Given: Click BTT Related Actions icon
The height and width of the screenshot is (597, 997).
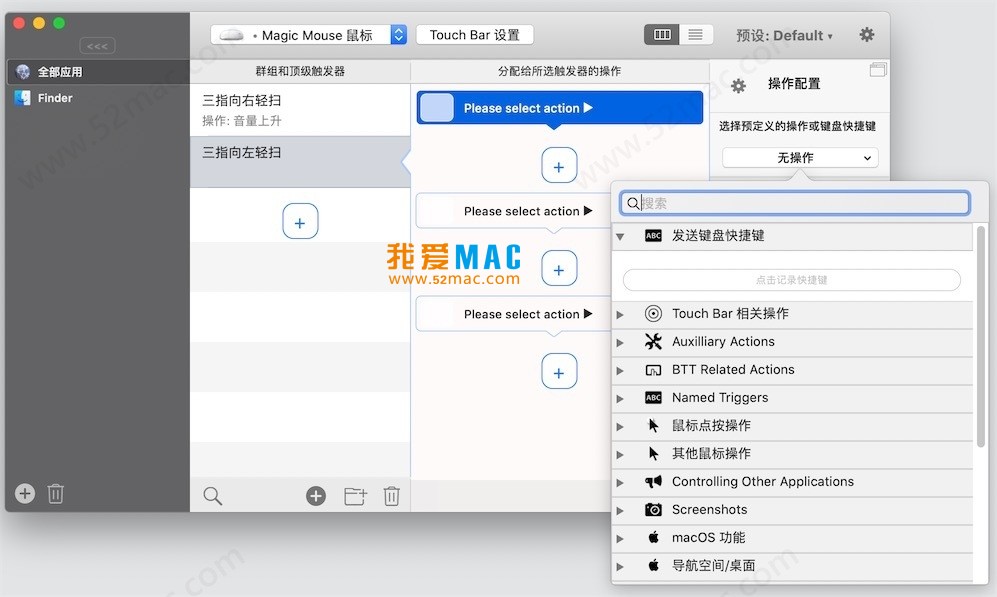Looking at the screenshot, I should tap(653, 370).
